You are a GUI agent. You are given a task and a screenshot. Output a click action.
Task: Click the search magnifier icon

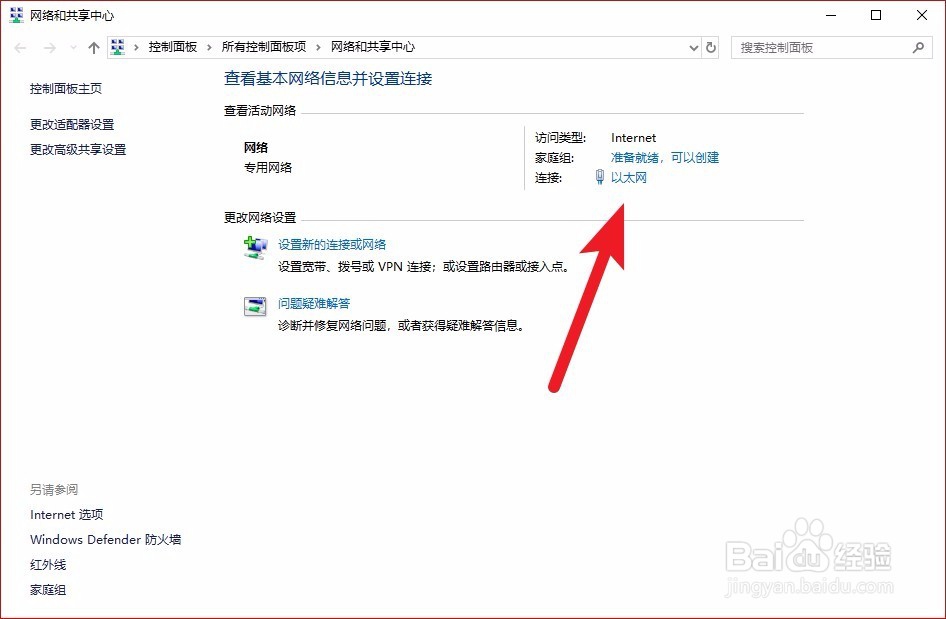tap(919, 47)
